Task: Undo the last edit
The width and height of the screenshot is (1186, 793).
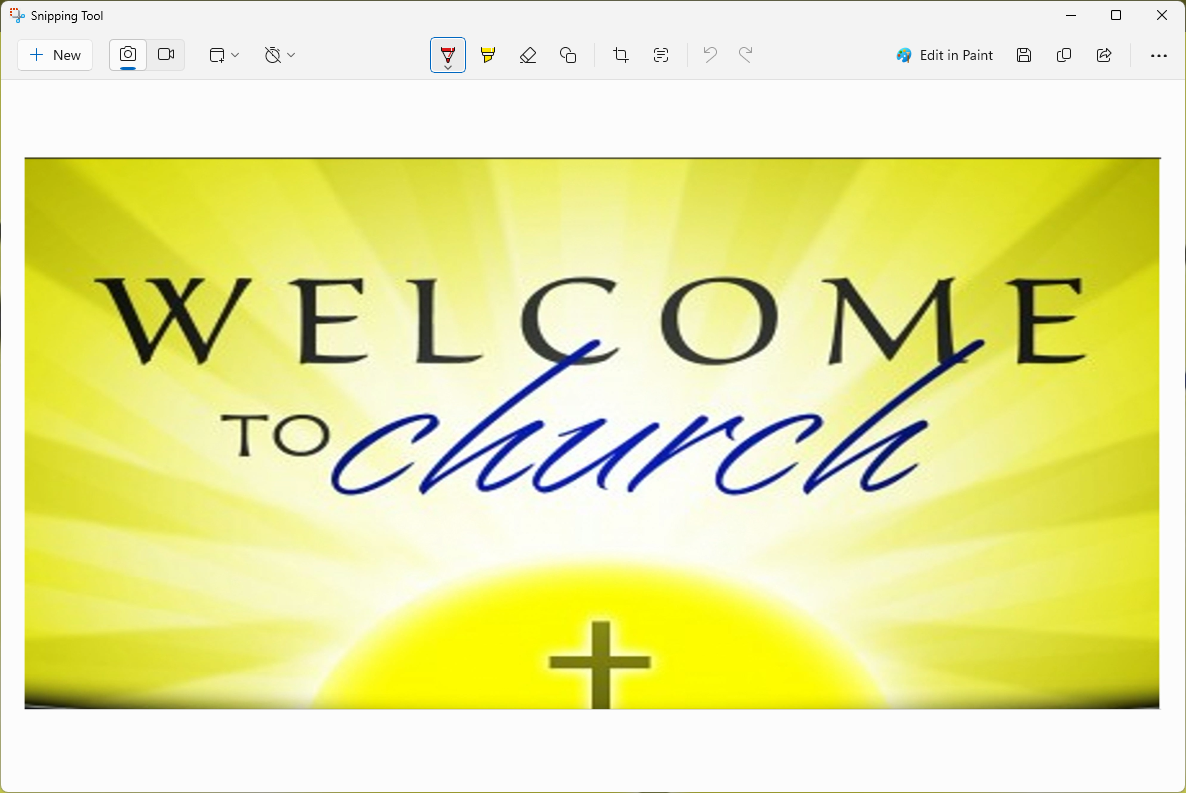Action: (x=710, y=55)
